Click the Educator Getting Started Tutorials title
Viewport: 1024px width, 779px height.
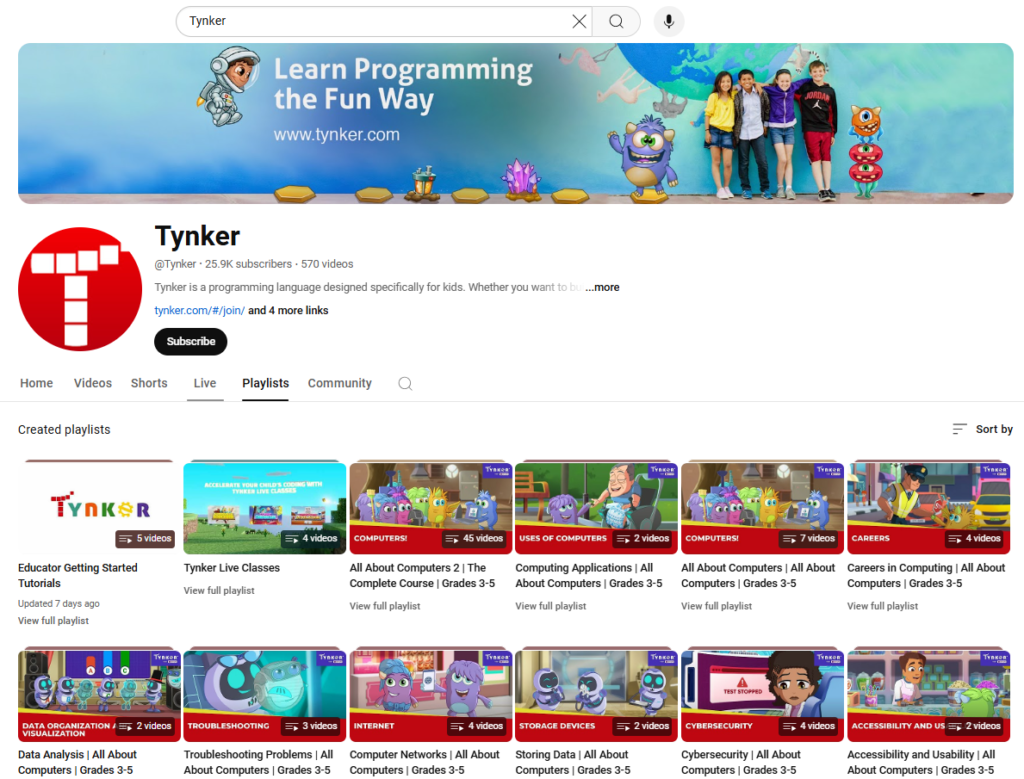click(x=78, y=575)
